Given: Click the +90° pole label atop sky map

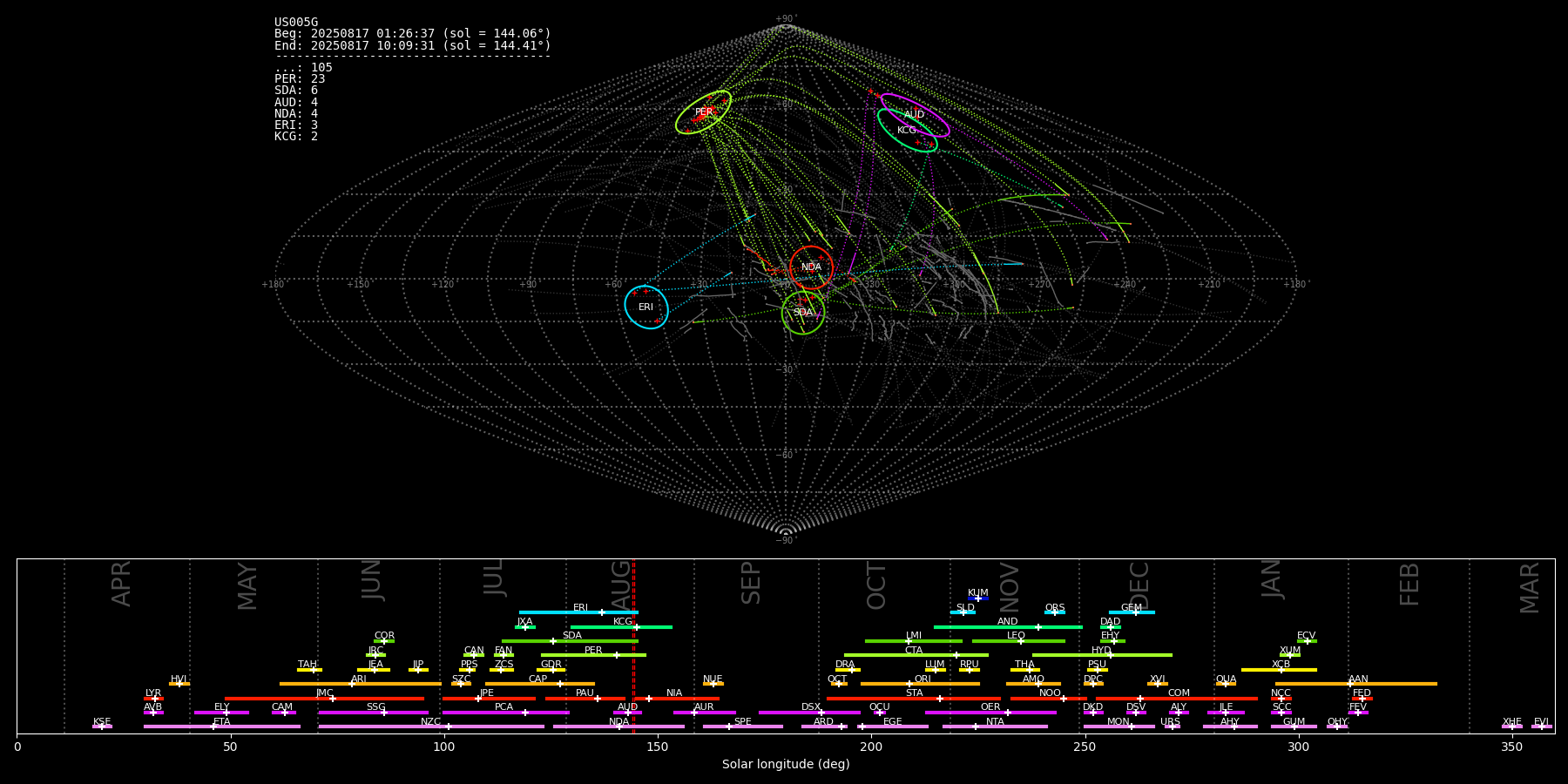Looking at the screenshot, I should (x=786, y=19).
